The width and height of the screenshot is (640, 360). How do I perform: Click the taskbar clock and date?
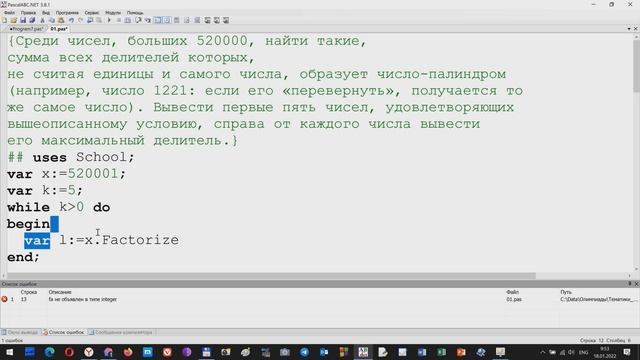(x=605, y=352)
